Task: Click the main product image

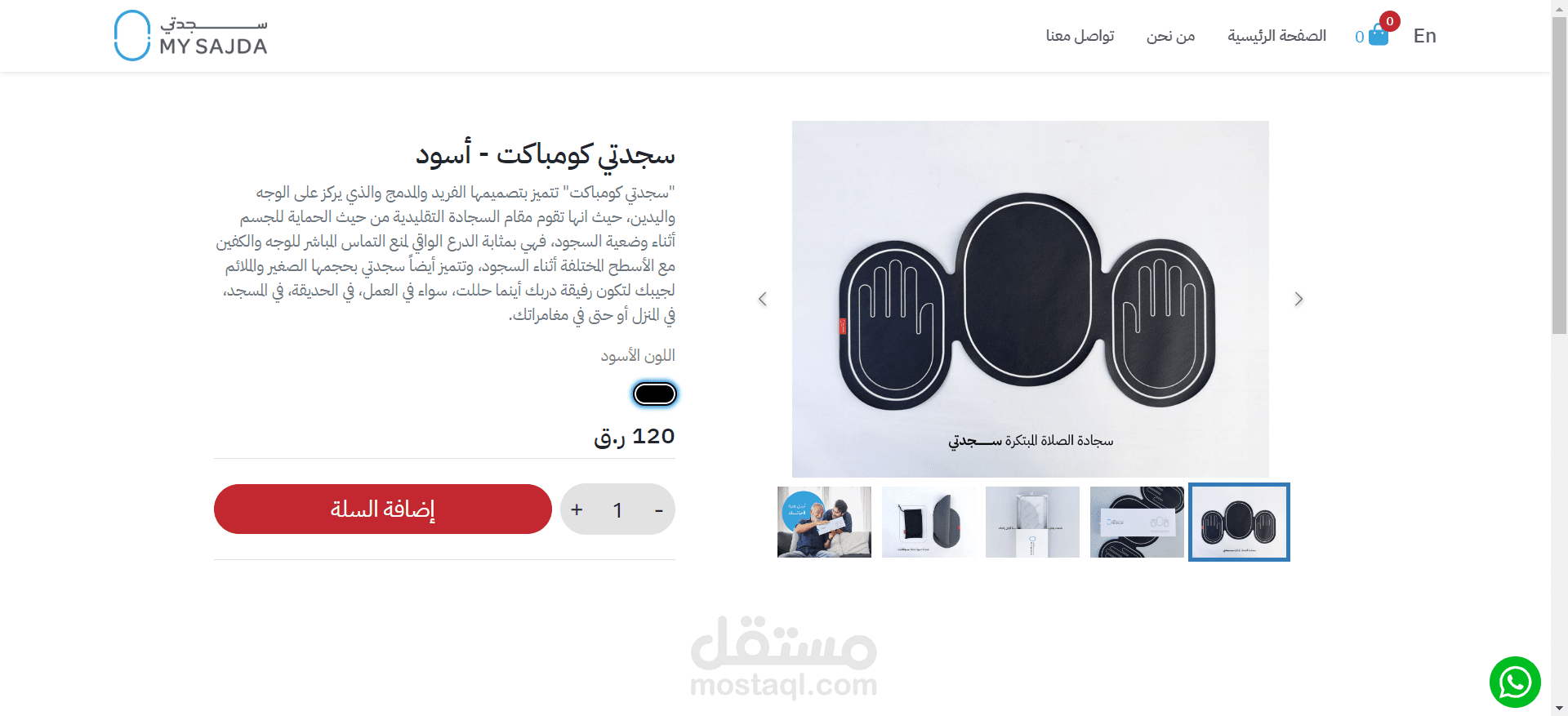Action: (1031, 299)
